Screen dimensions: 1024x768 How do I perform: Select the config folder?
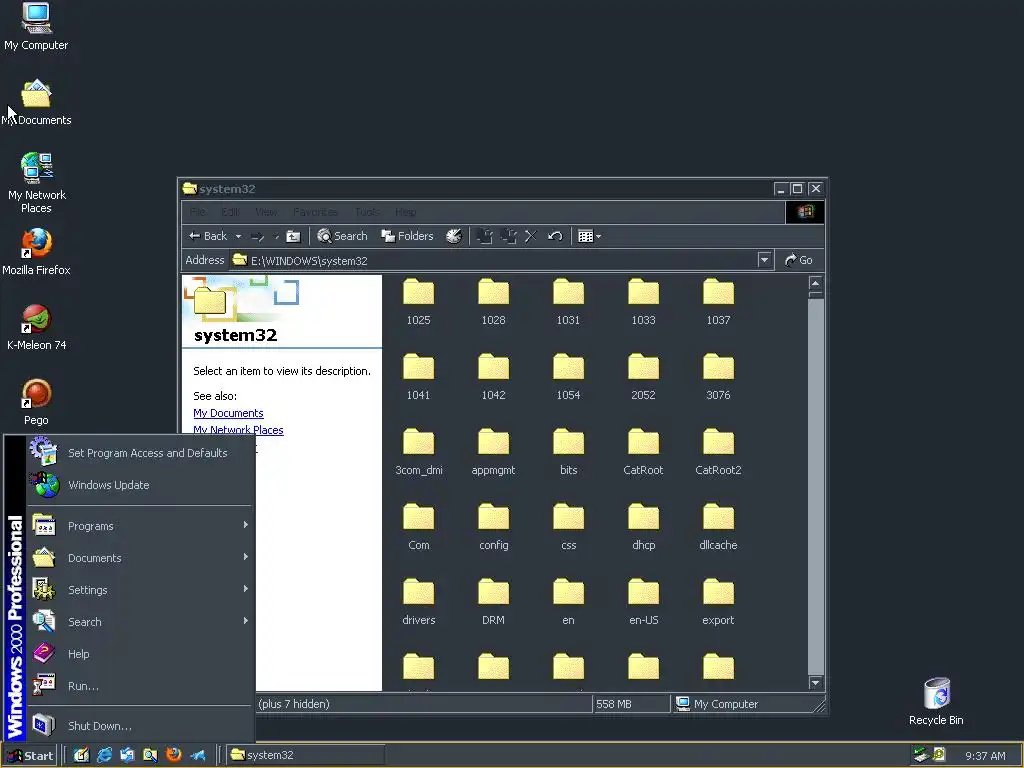click(493, 527)
